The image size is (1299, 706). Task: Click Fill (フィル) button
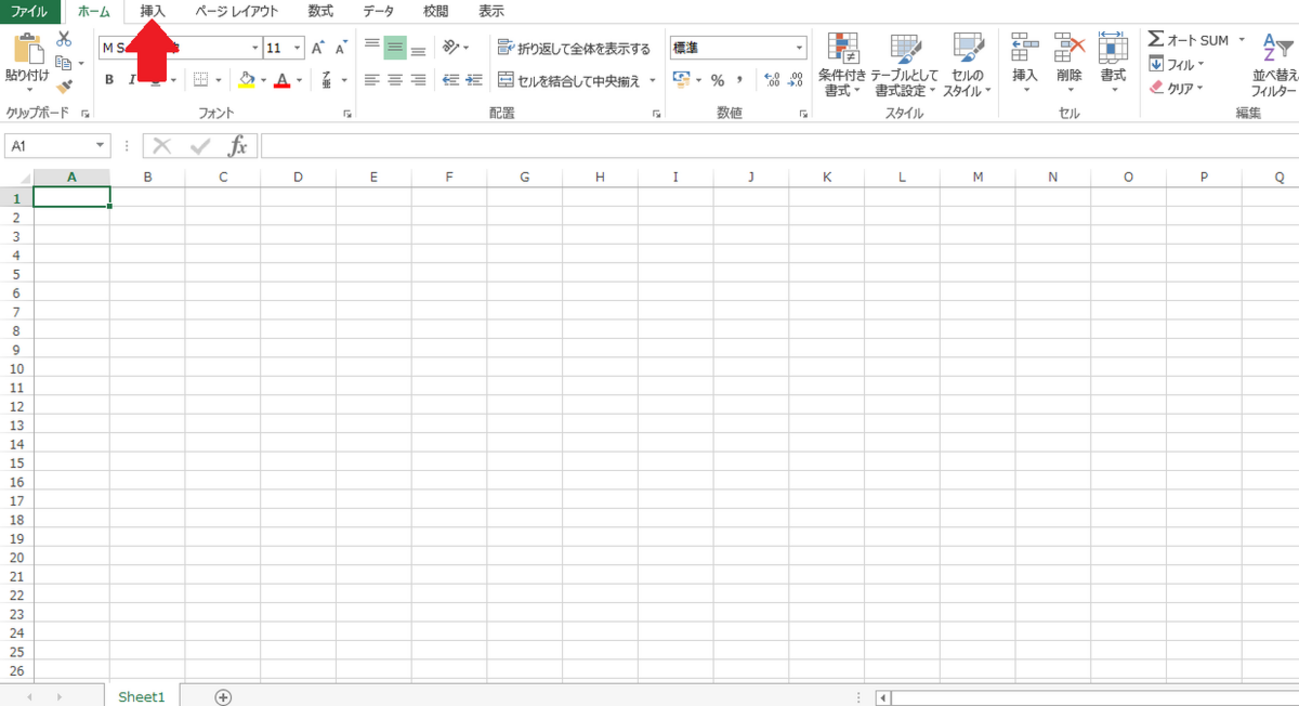[1176, 64]
